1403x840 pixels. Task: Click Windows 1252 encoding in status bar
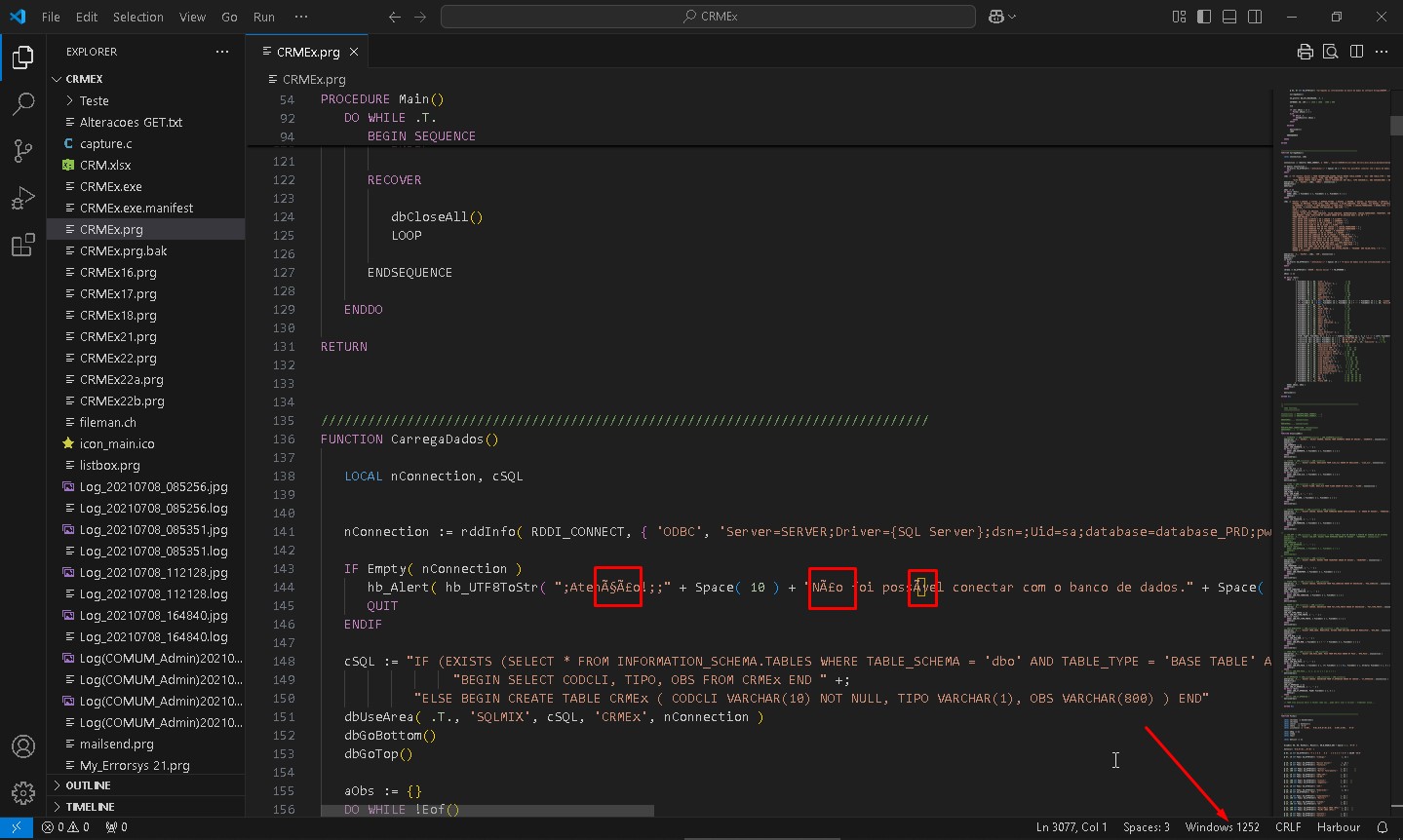(1222, 827)
